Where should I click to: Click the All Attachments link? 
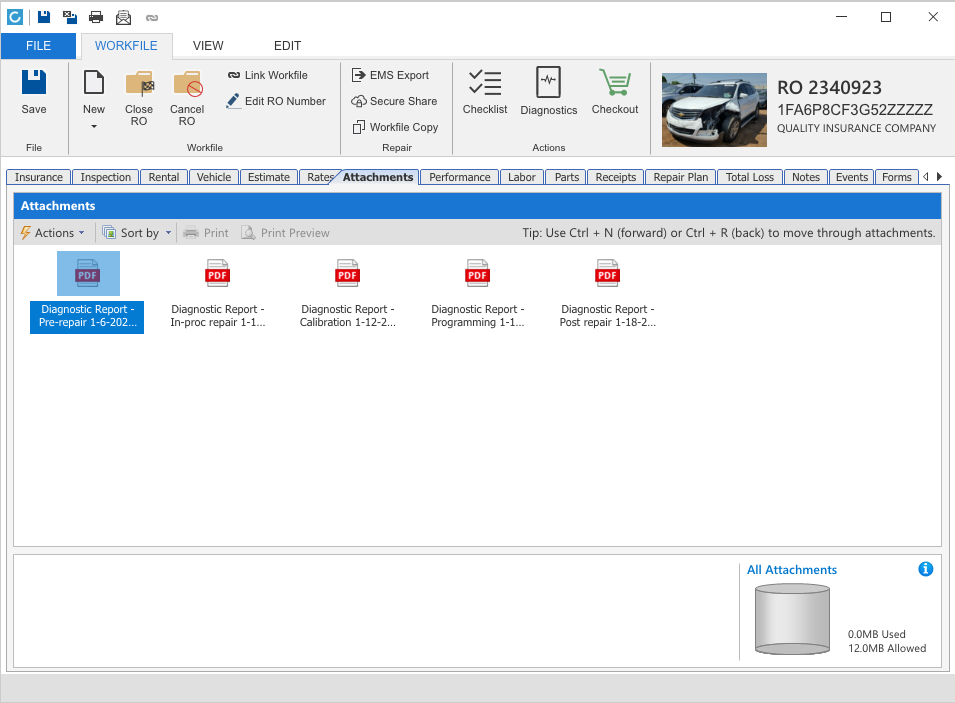click(792, 570)
